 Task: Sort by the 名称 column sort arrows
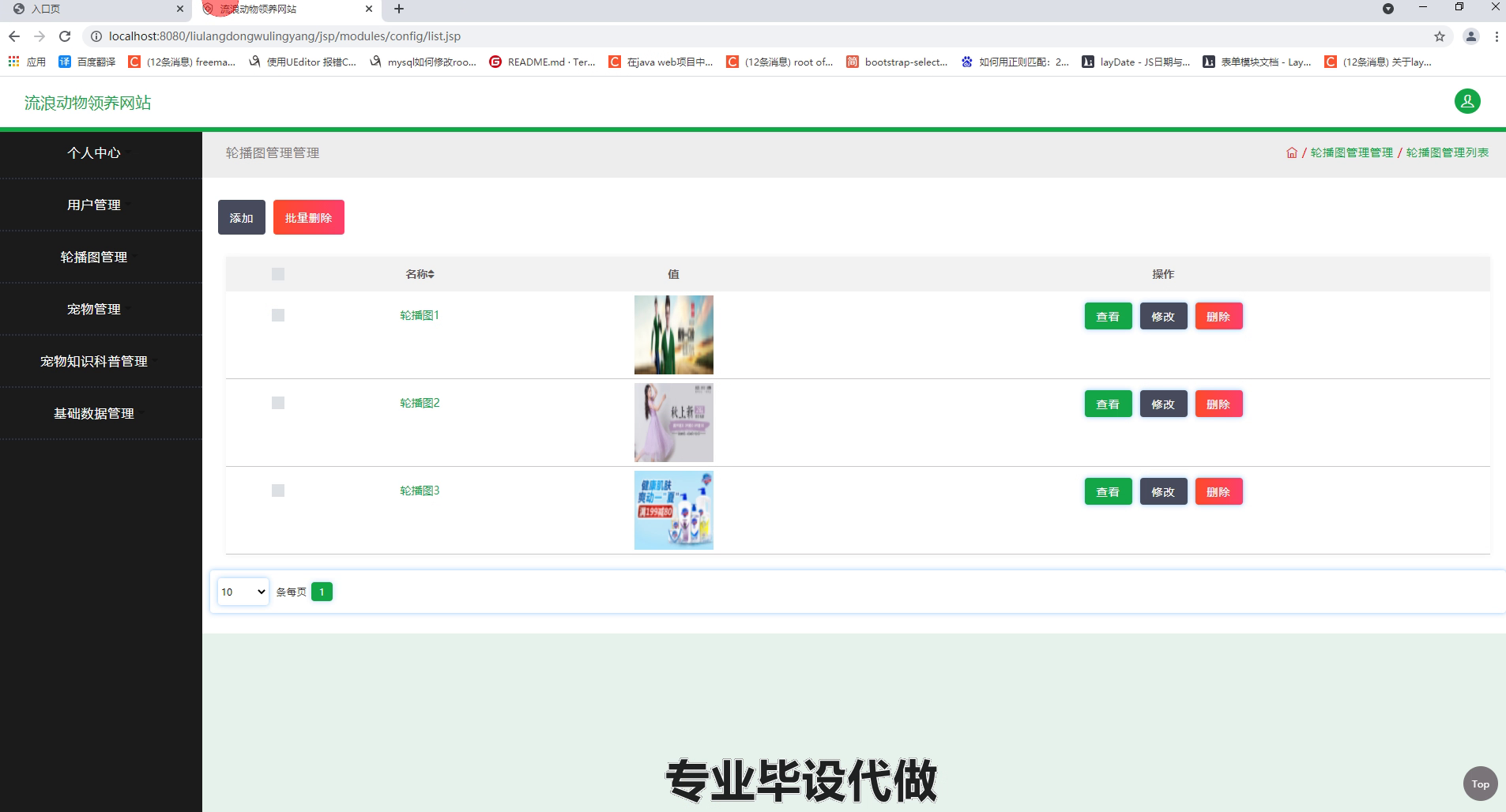(431, 274)
